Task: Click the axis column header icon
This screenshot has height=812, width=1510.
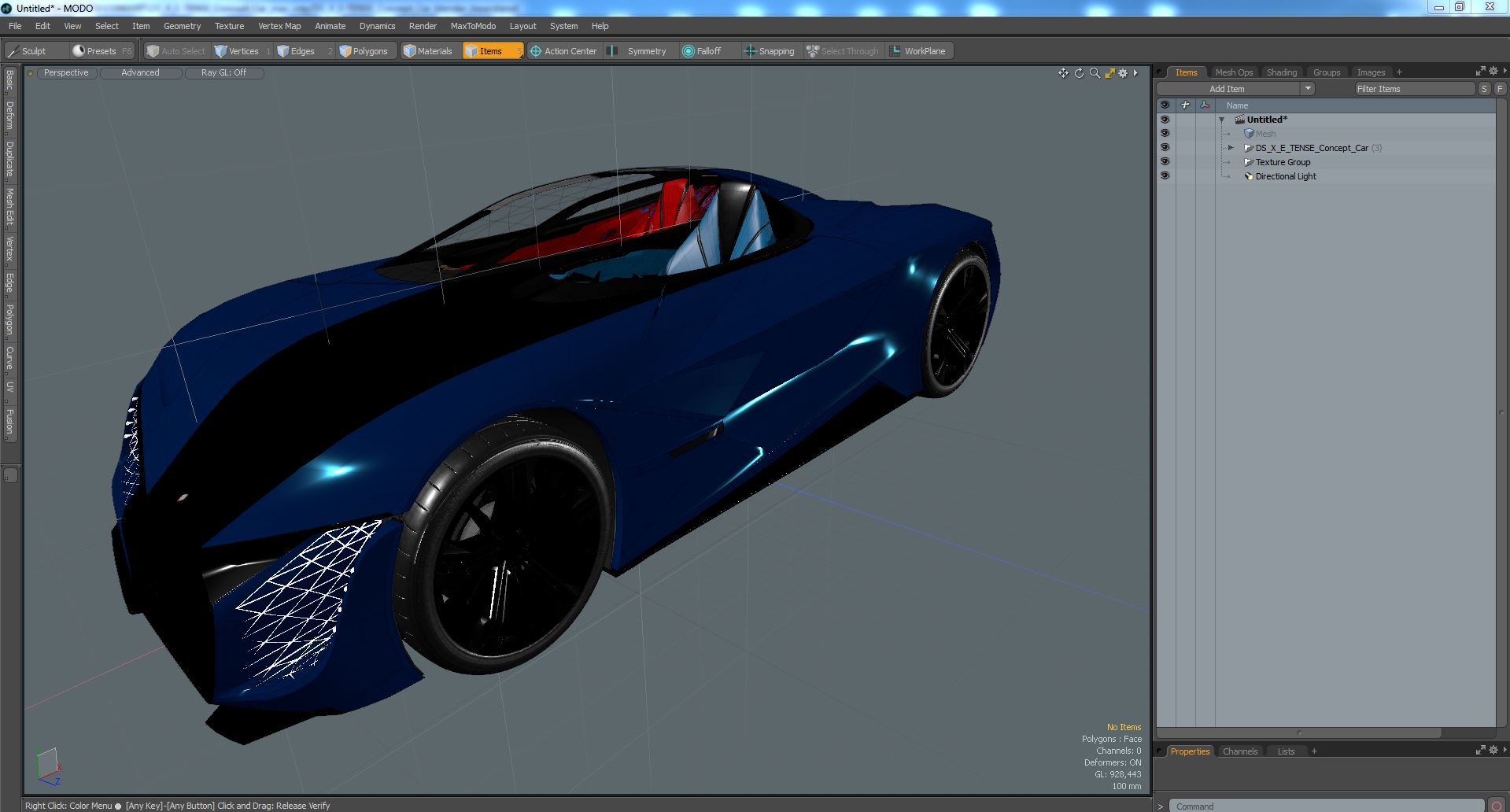Action: (x=1205, y=105)
